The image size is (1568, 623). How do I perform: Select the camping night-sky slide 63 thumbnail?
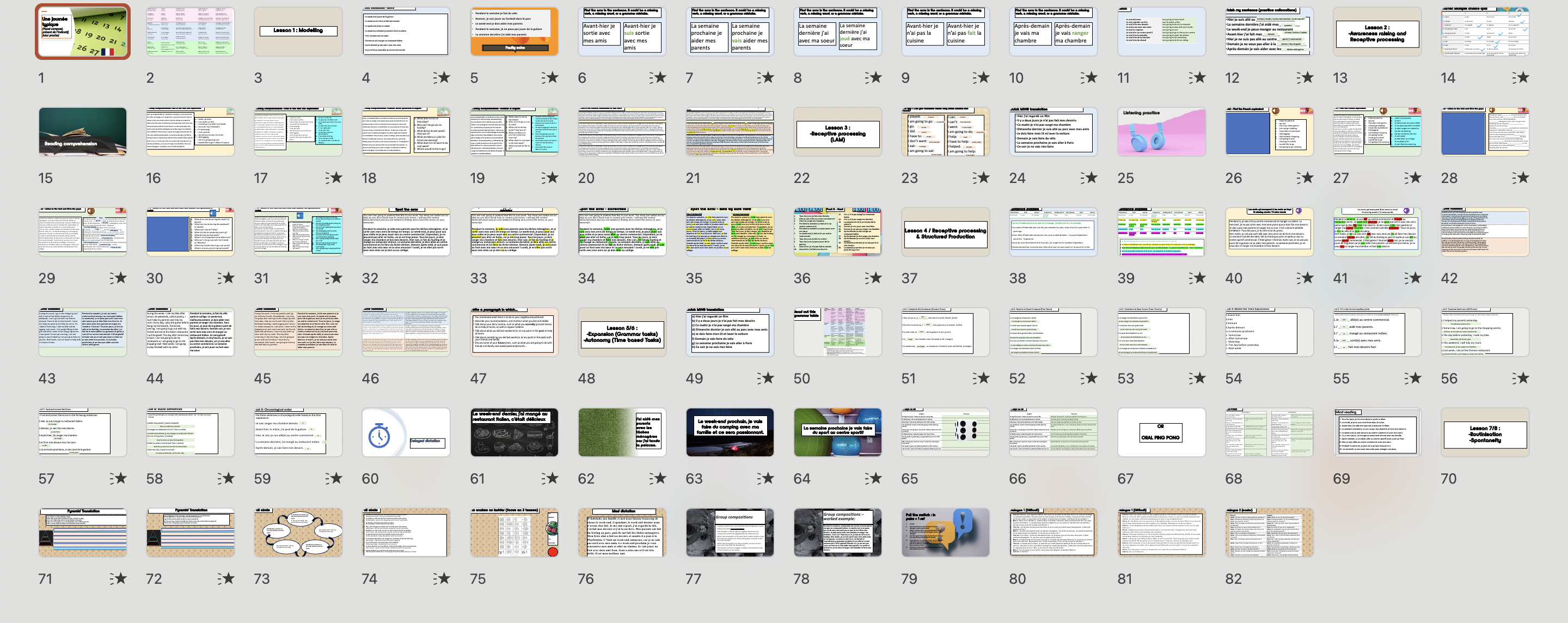coord(730,432)
